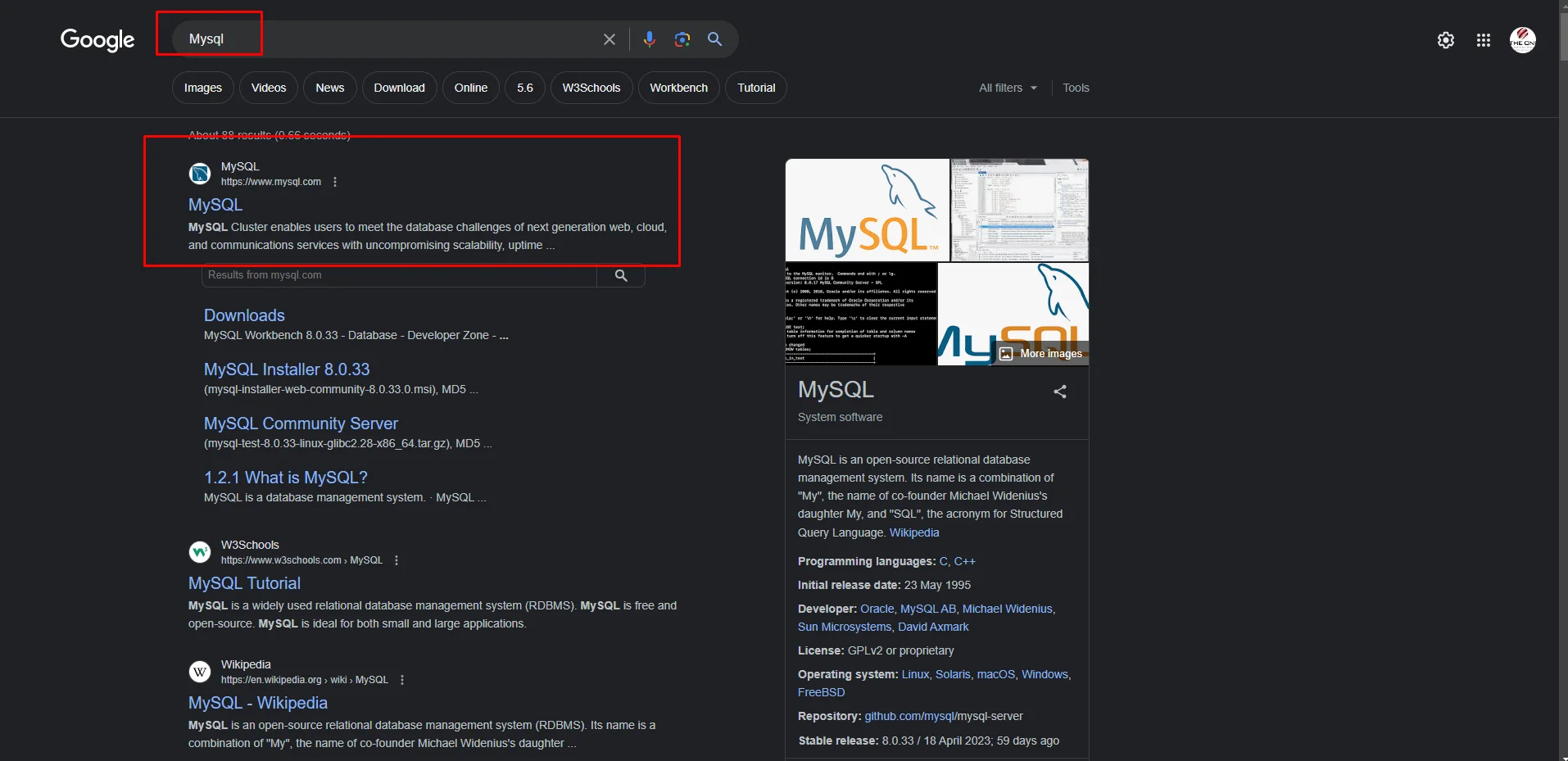Open the All filters dropdown
Screen dimensions: 1568x761
point(1007,88)
